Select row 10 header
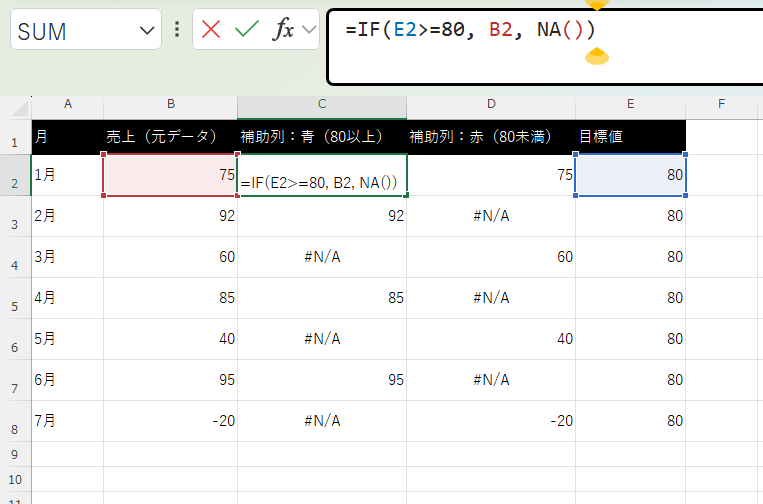The height and width of the screenshot is (504, 763). tap(15, 479)
